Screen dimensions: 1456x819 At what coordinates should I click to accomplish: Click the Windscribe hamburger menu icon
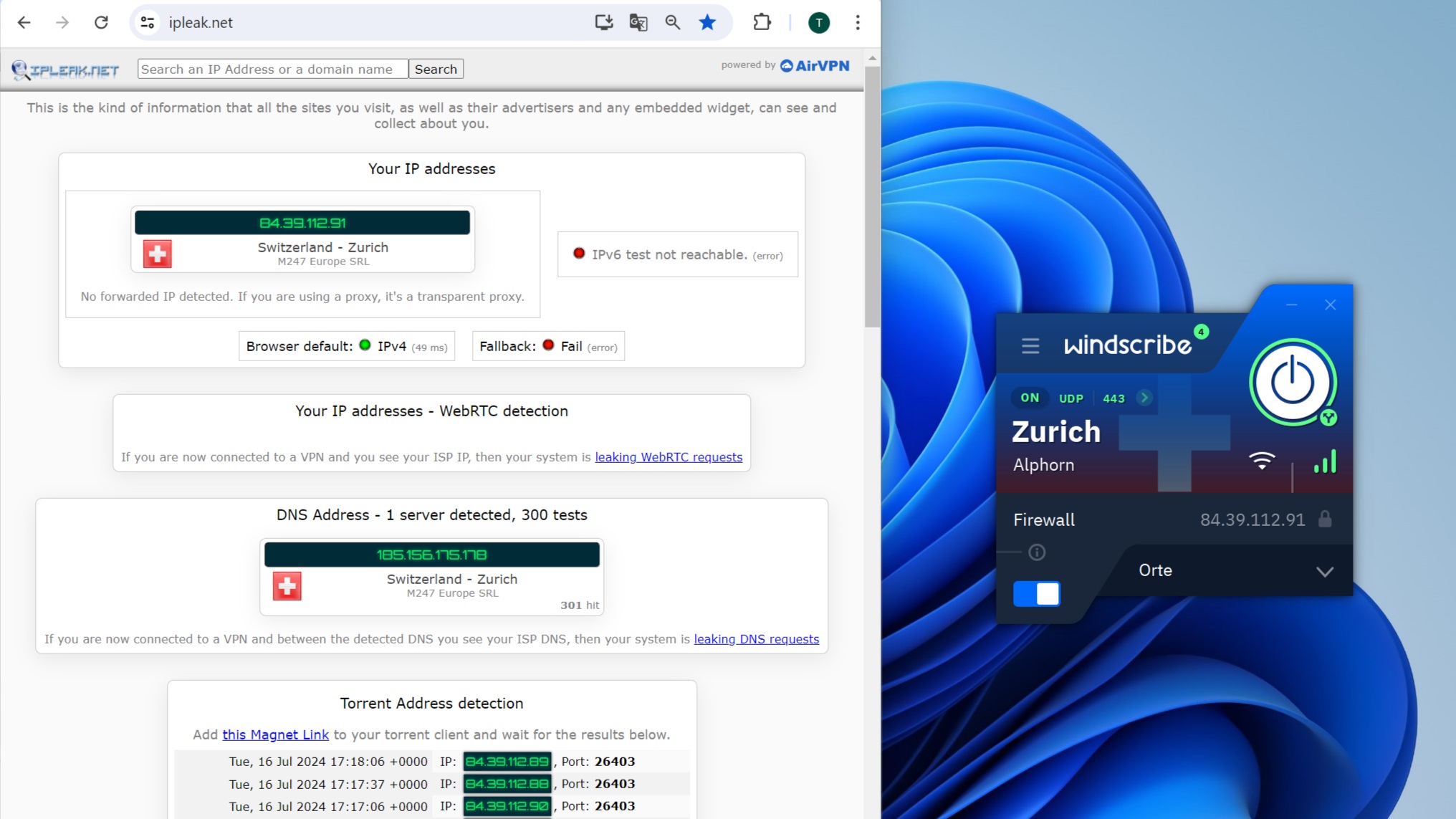[x=1029, y=343]
